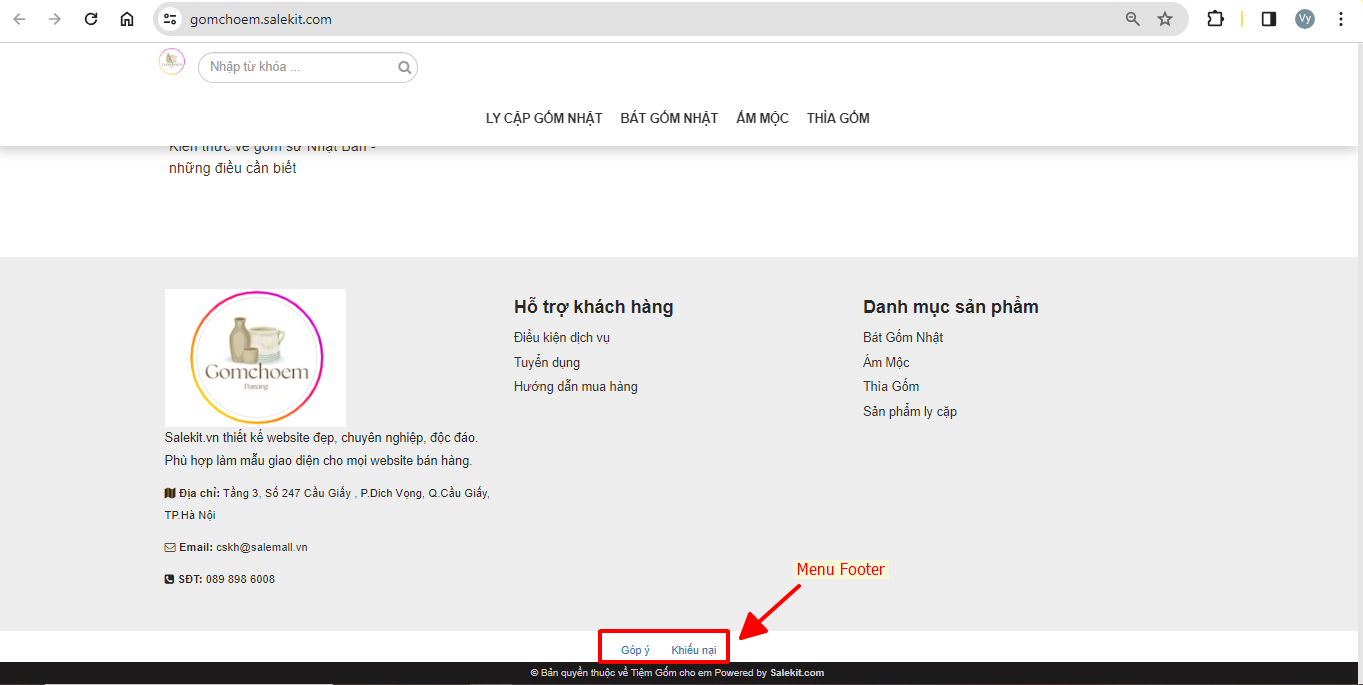Click the Góp ý footer link
Viewport: 1363px width, 685px height.
(635, 650)
